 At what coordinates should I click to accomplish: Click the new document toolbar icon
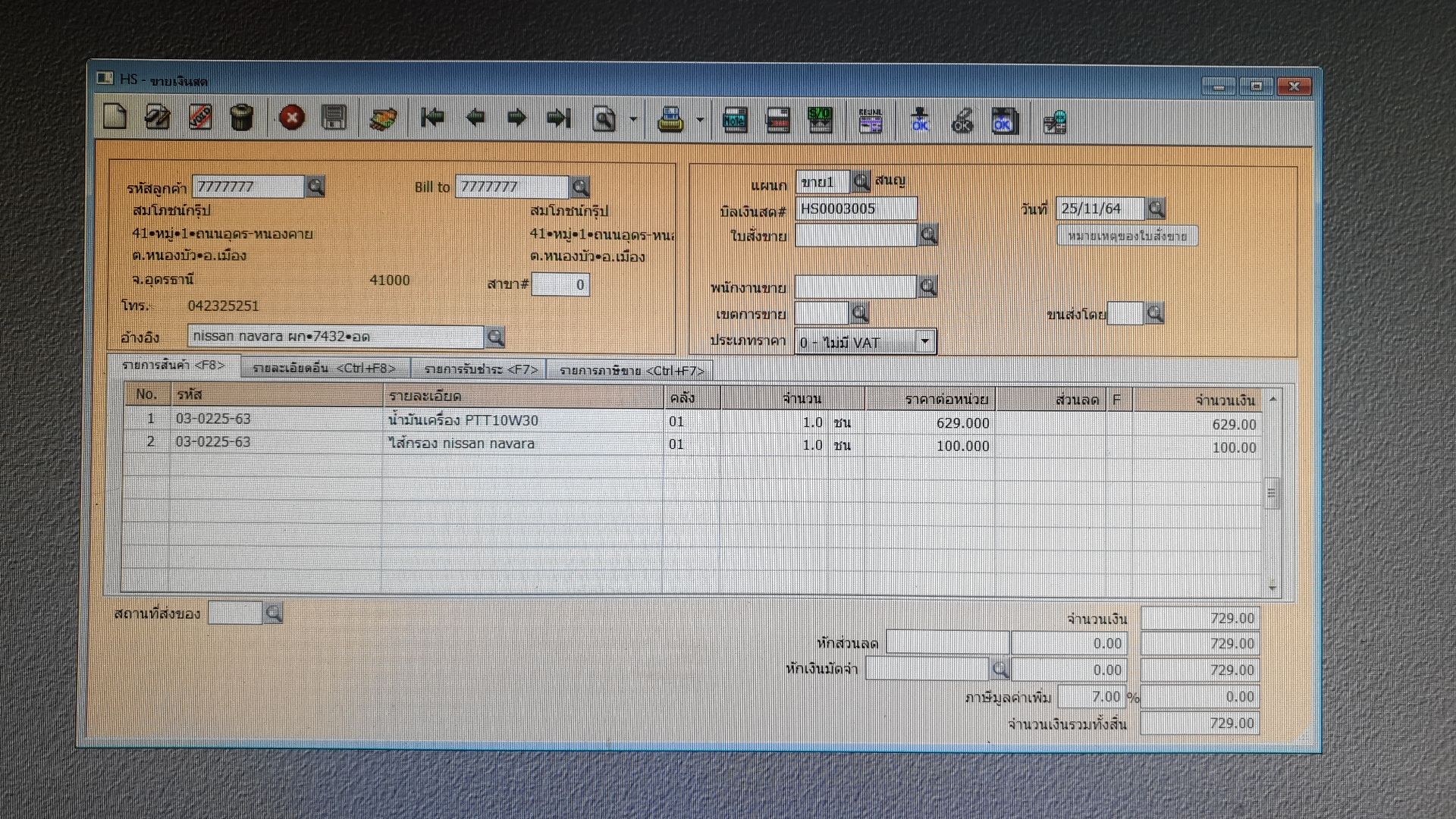click(115, 118)
